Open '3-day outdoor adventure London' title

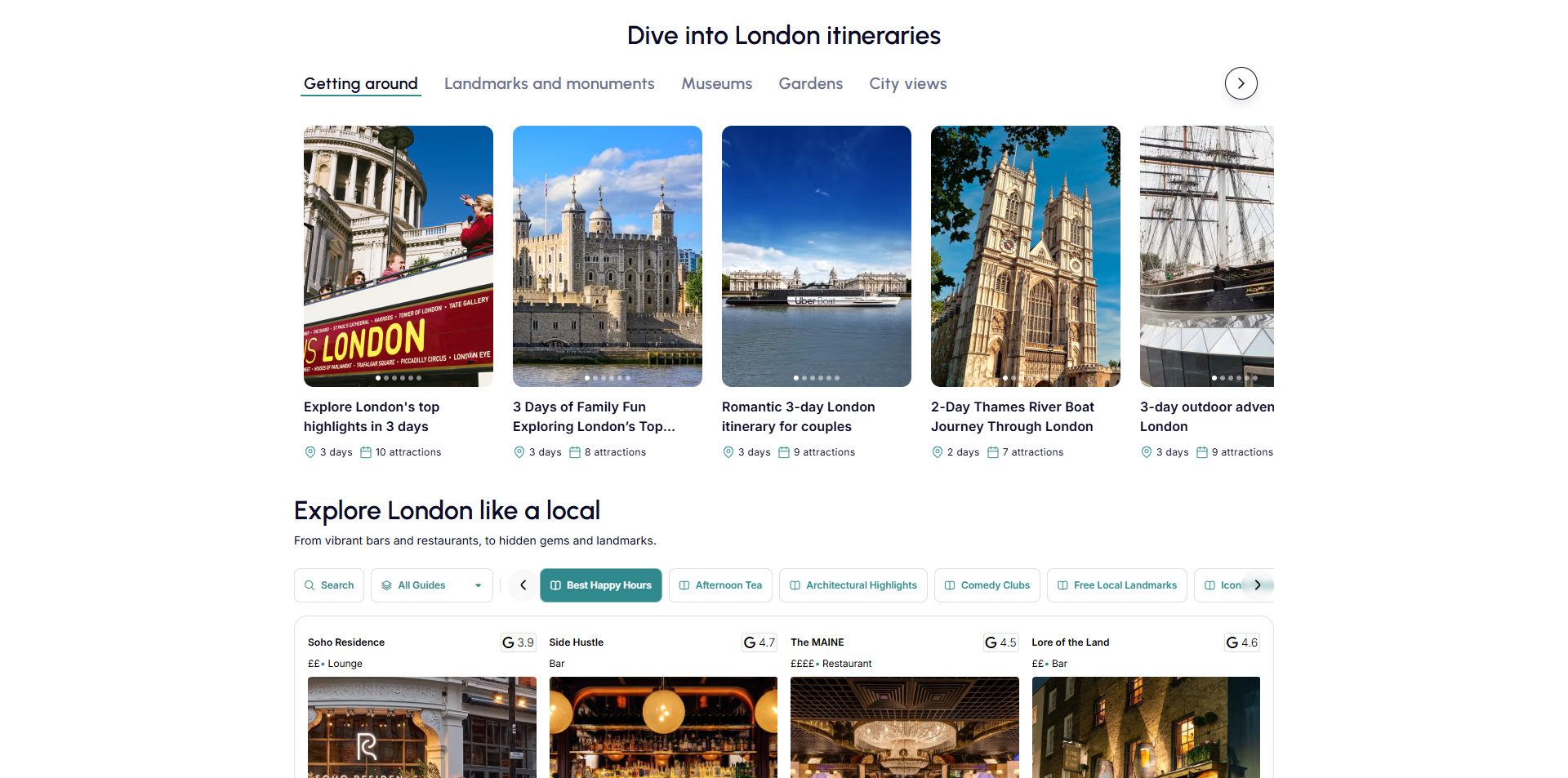1207,416
